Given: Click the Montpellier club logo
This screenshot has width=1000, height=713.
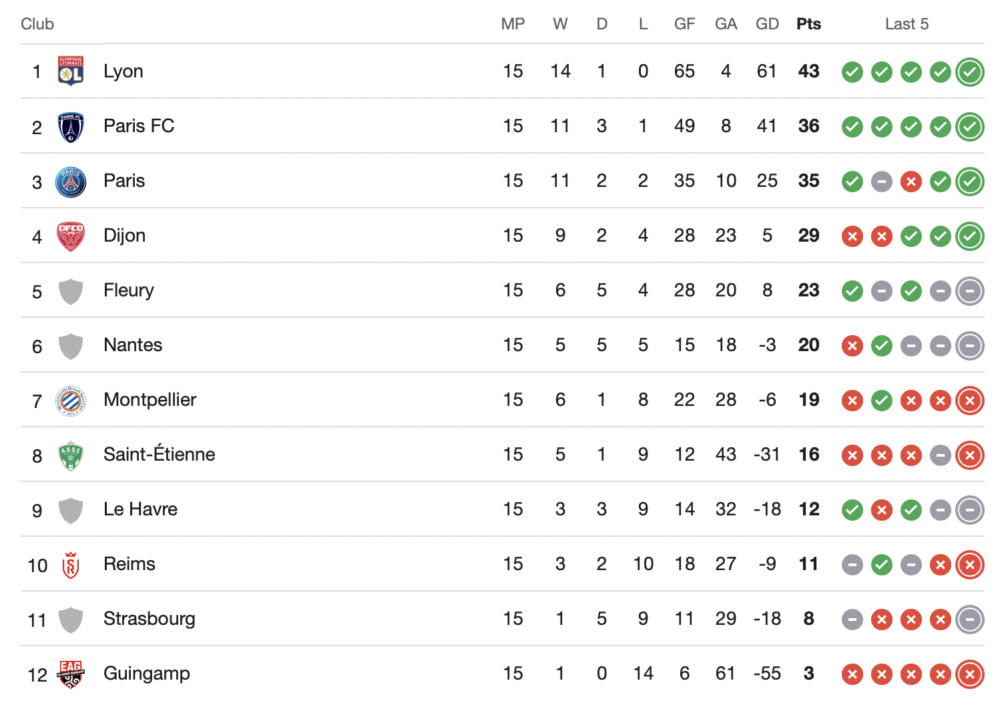Looking at the screenshot, I should click(70, 400).
